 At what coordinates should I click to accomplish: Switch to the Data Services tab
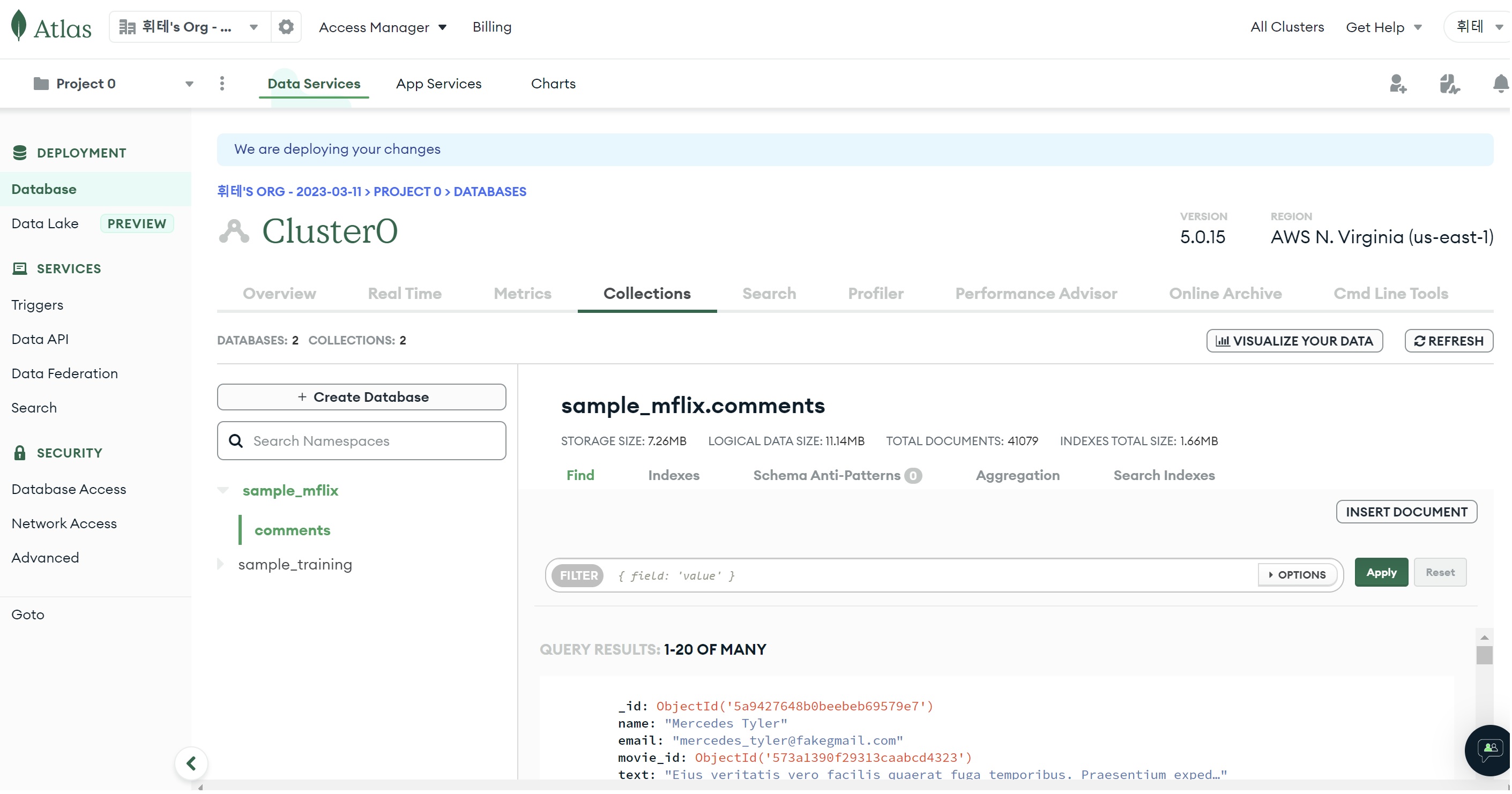click(314, 84)
